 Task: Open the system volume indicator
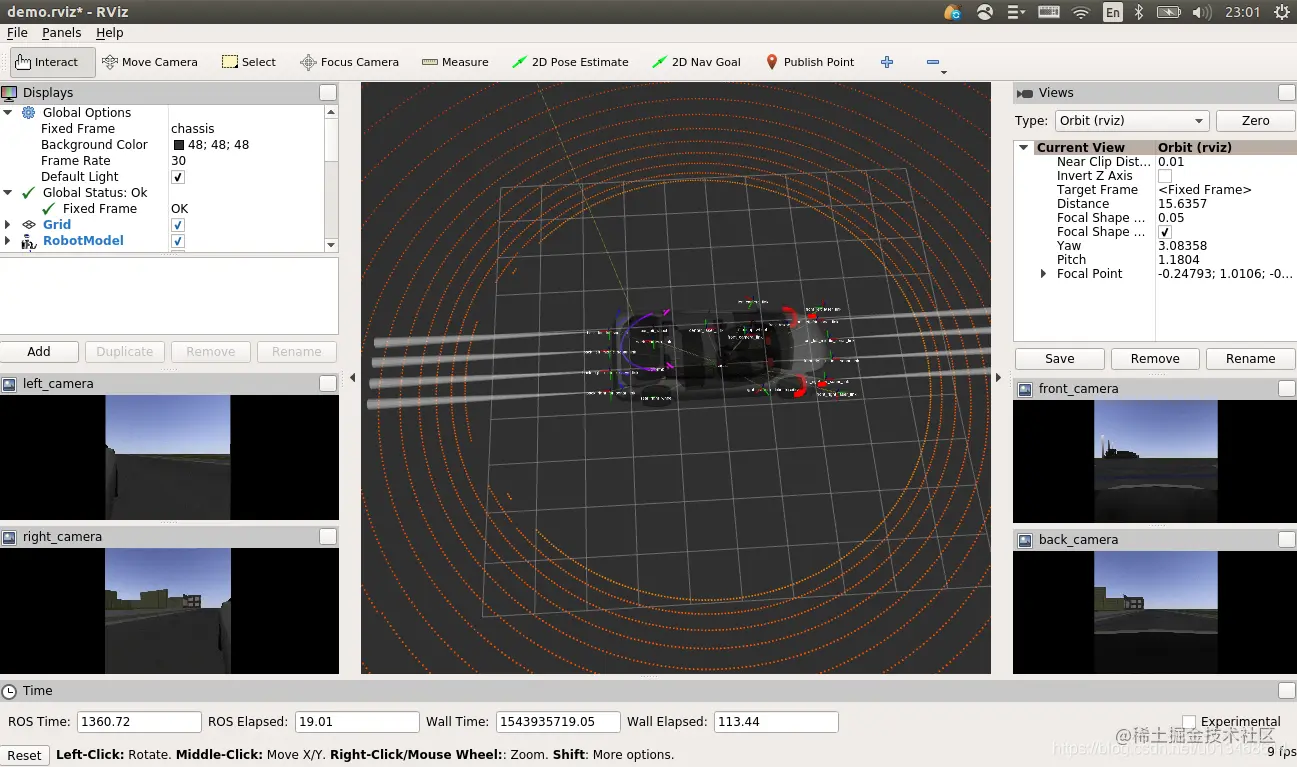pos(1200,12)
